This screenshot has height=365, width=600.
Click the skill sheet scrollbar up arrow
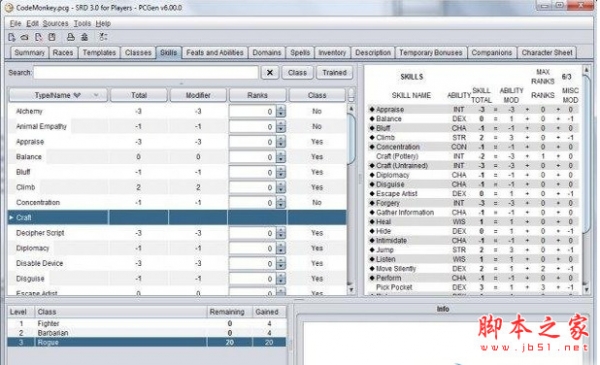586,70
